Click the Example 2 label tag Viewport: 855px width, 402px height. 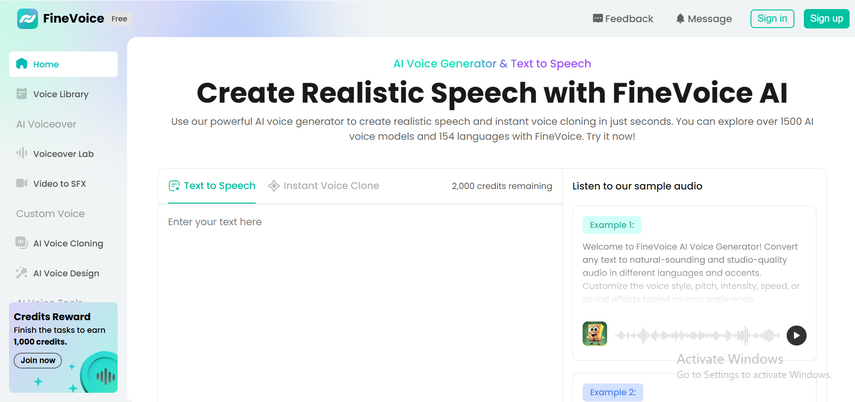coord(613,392)
